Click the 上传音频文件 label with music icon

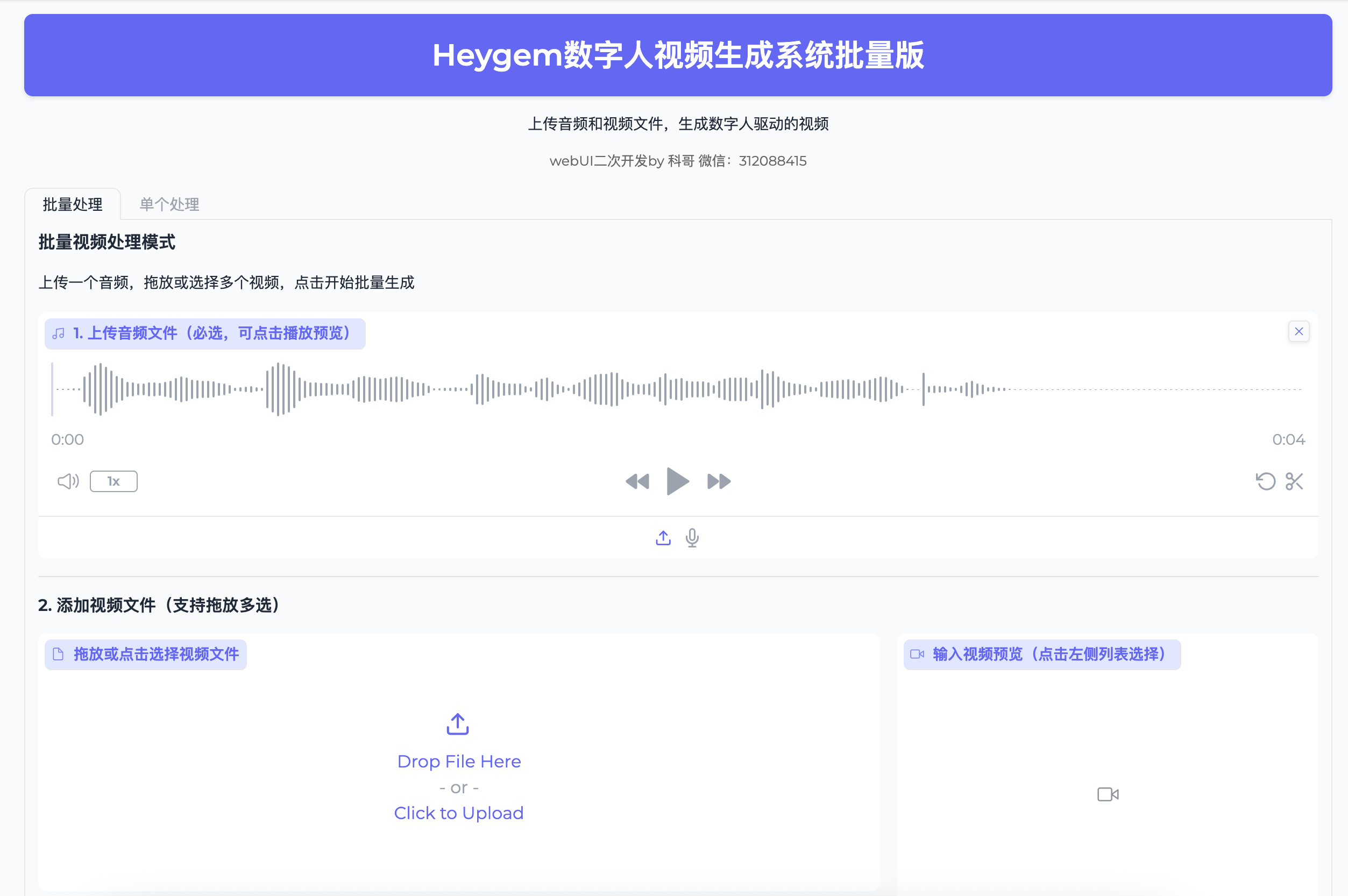[x=205, y=333]
